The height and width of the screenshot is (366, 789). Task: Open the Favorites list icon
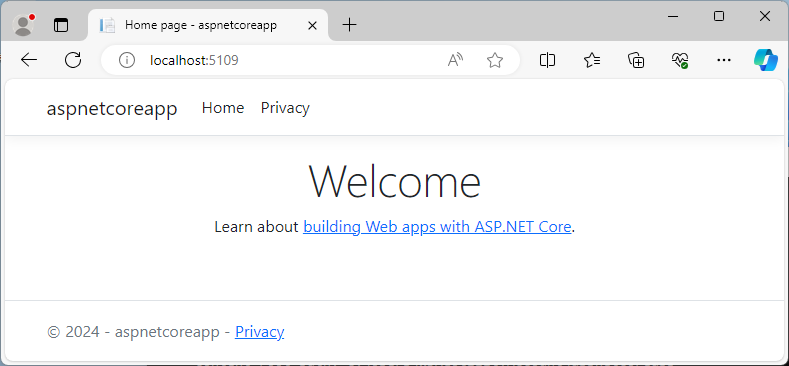click(592, 60)
